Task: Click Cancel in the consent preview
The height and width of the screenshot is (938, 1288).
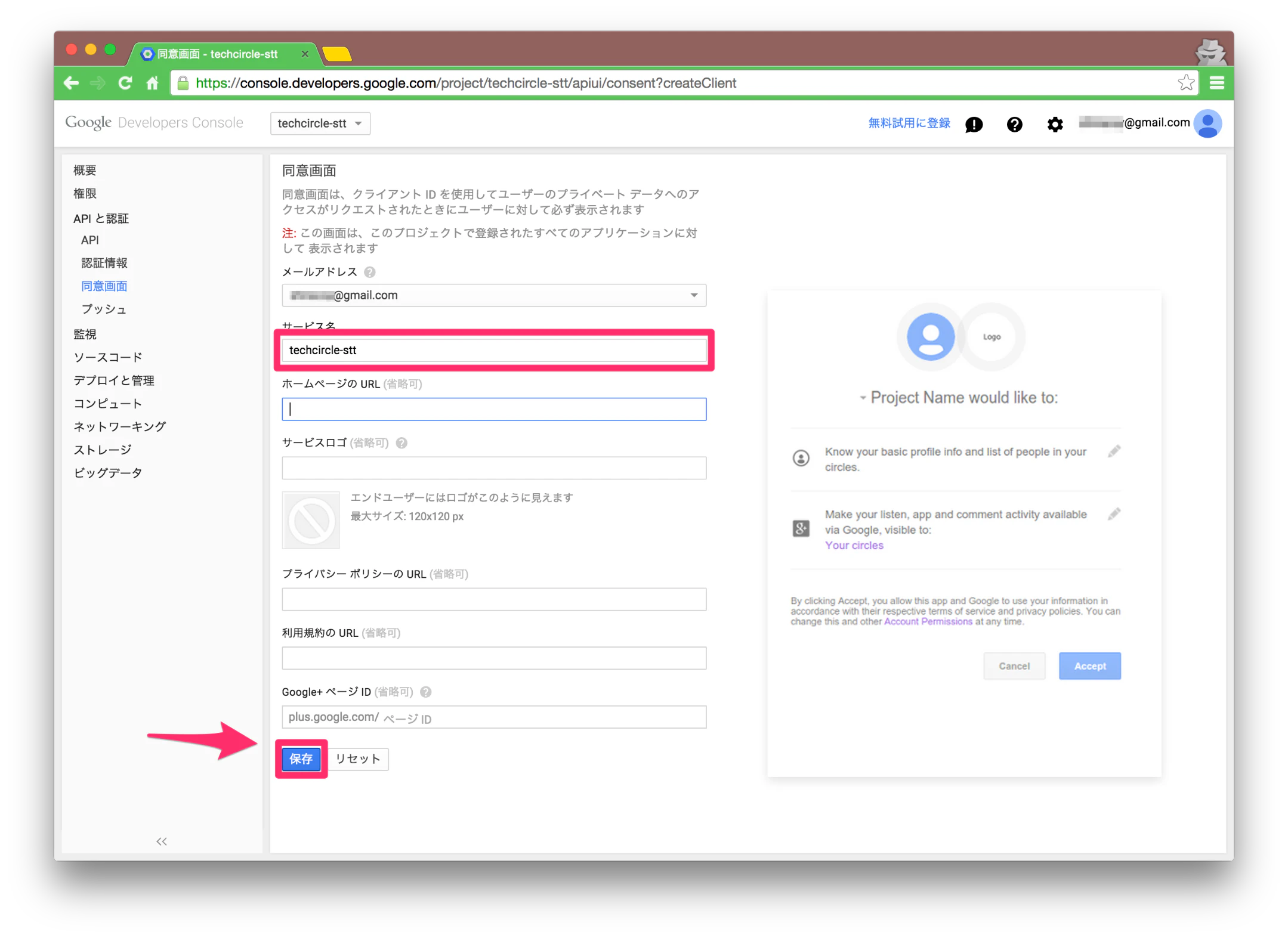Action: click(x=1014, y=666)
